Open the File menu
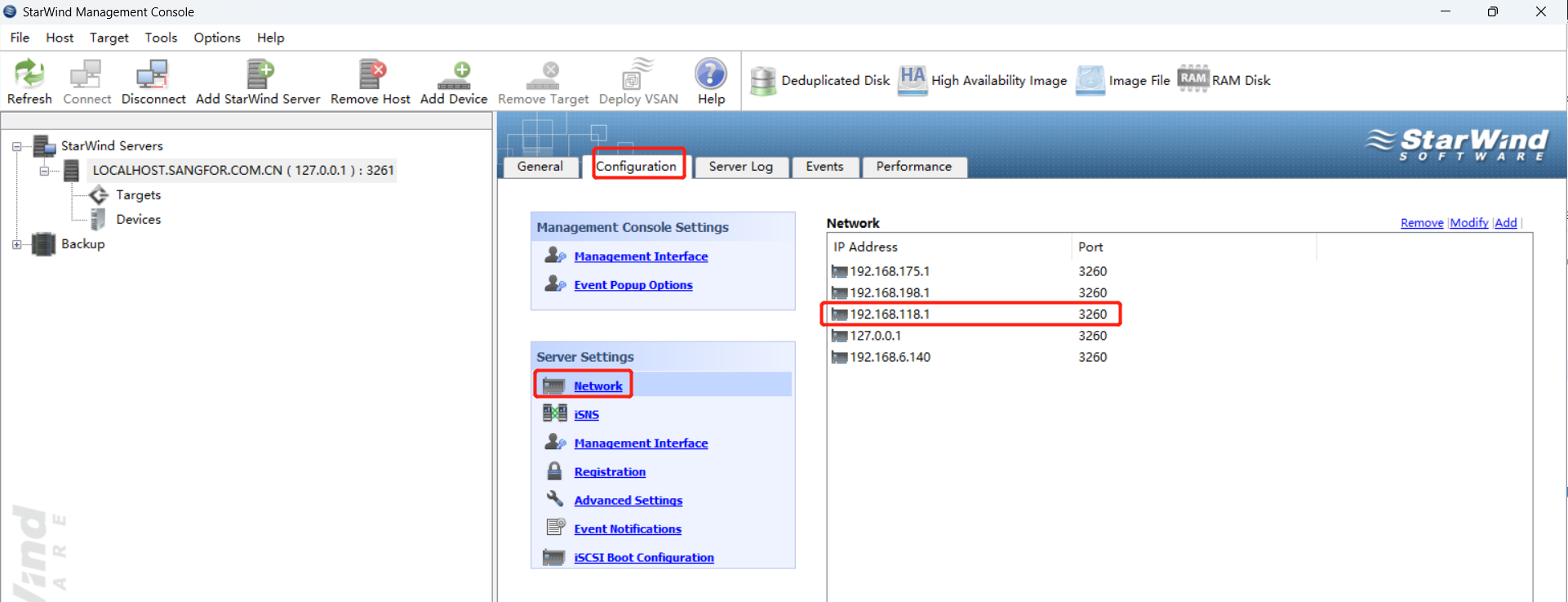The width and height of the screenshot is (1568, 602). pos(20,38)
